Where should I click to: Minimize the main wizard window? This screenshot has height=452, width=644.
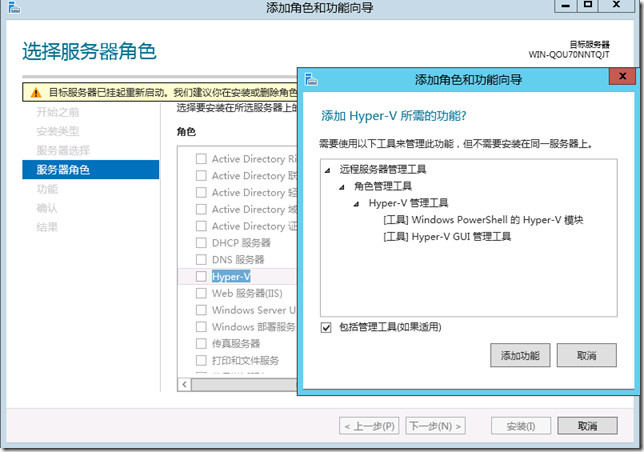tap(566, 5)
